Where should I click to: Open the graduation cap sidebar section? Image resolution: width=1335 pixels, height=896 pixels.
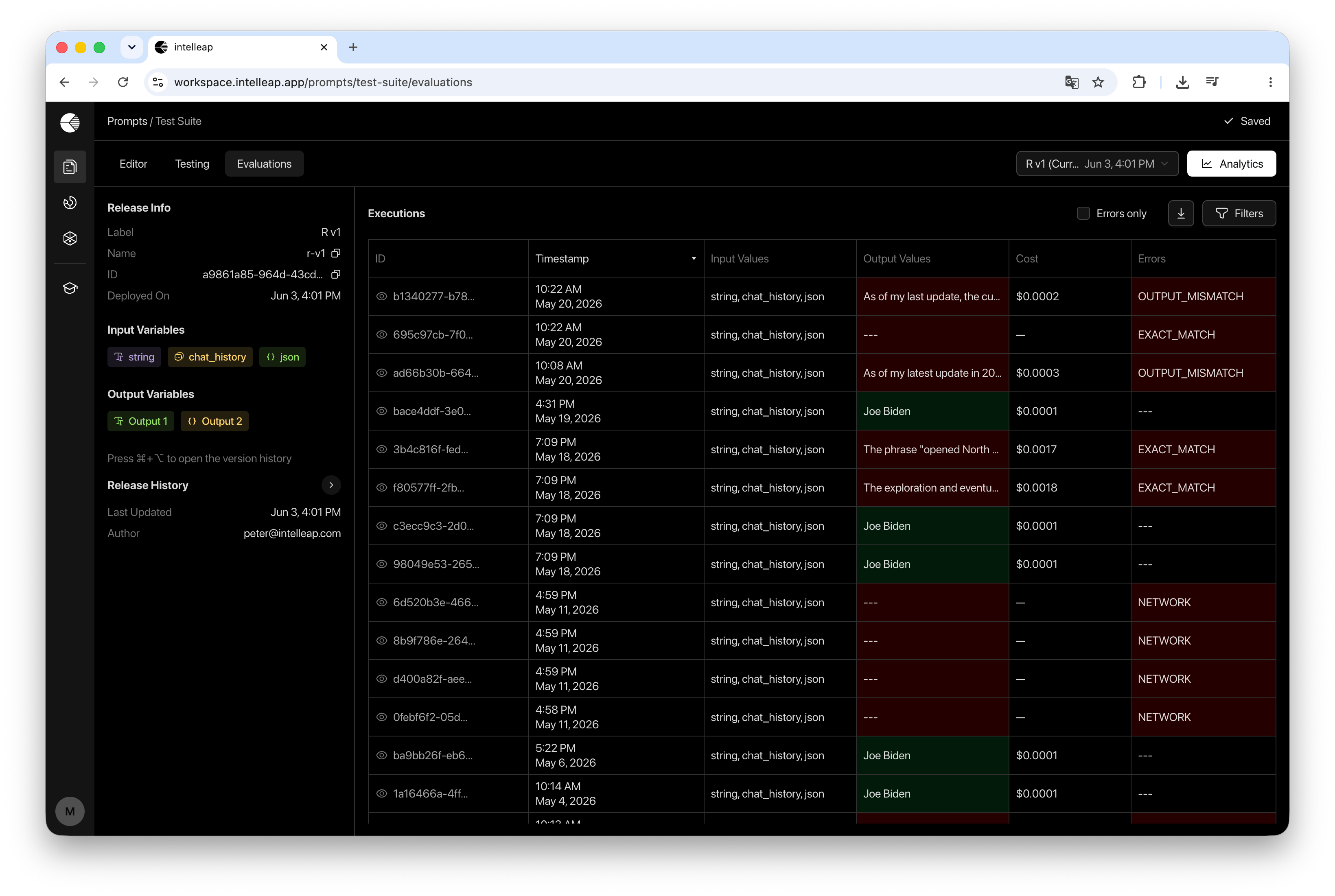coord(70,288)
